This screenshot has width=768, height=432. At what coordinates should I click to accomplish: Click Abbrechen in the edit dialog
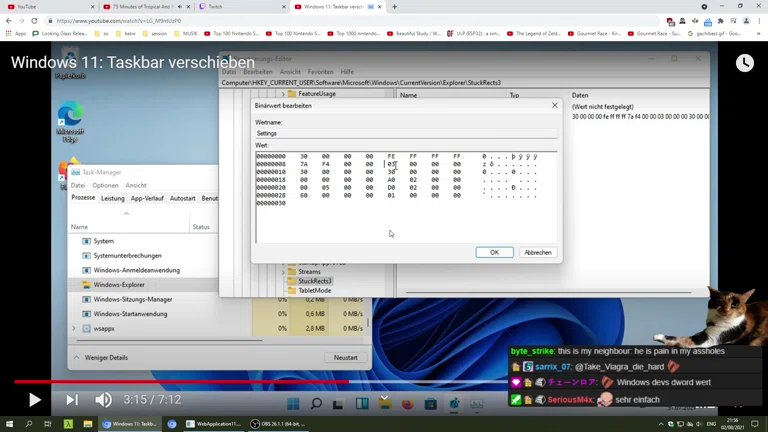(537, 252)
